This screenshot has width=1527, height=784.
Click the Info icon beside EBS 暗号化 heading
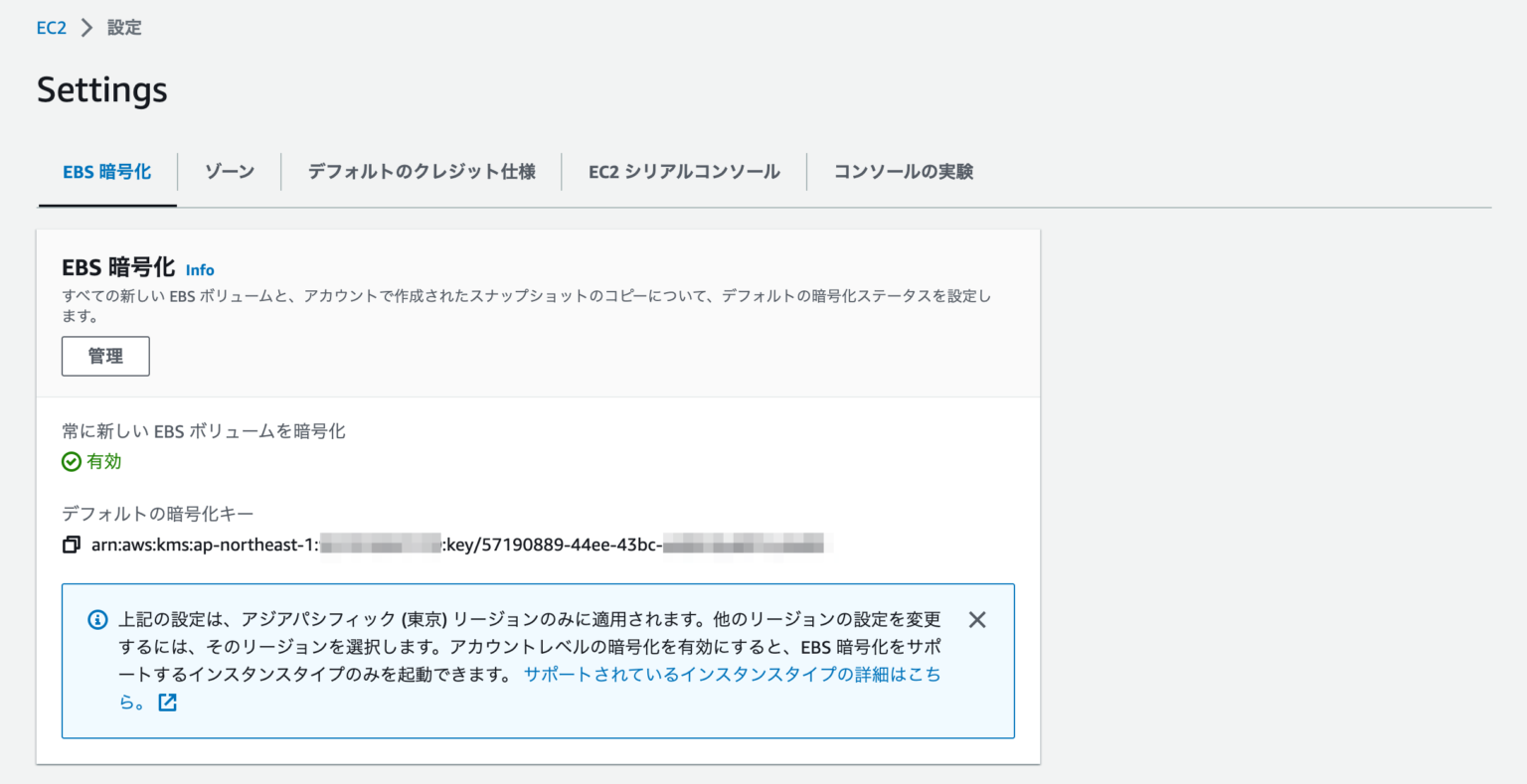click(x=200, y=269)
